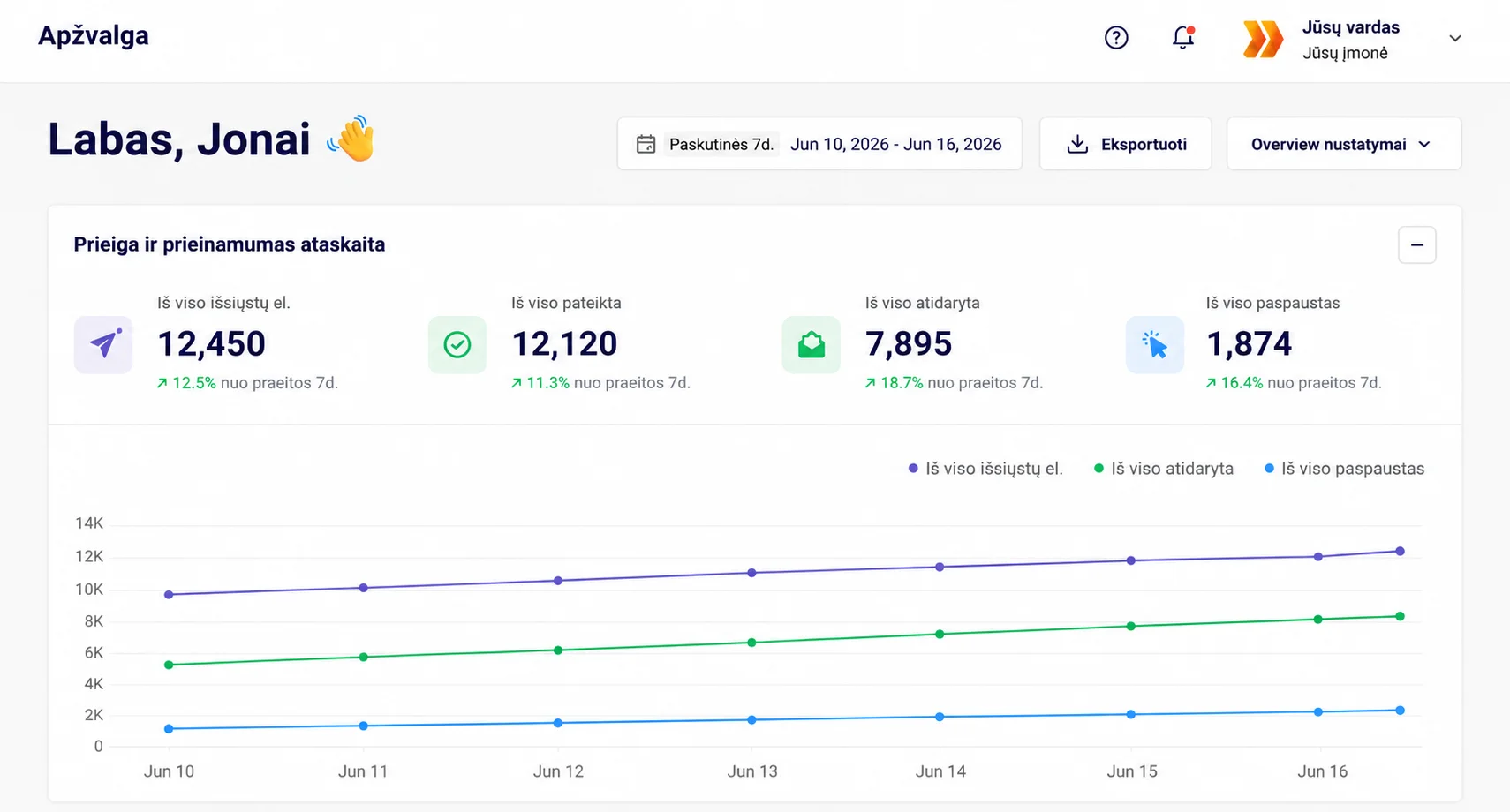Image resolution: width=1510 pixels, height=812 pixels.
Task: Toggle the Iš viso atidaryta legend series
Action: 1164,469
